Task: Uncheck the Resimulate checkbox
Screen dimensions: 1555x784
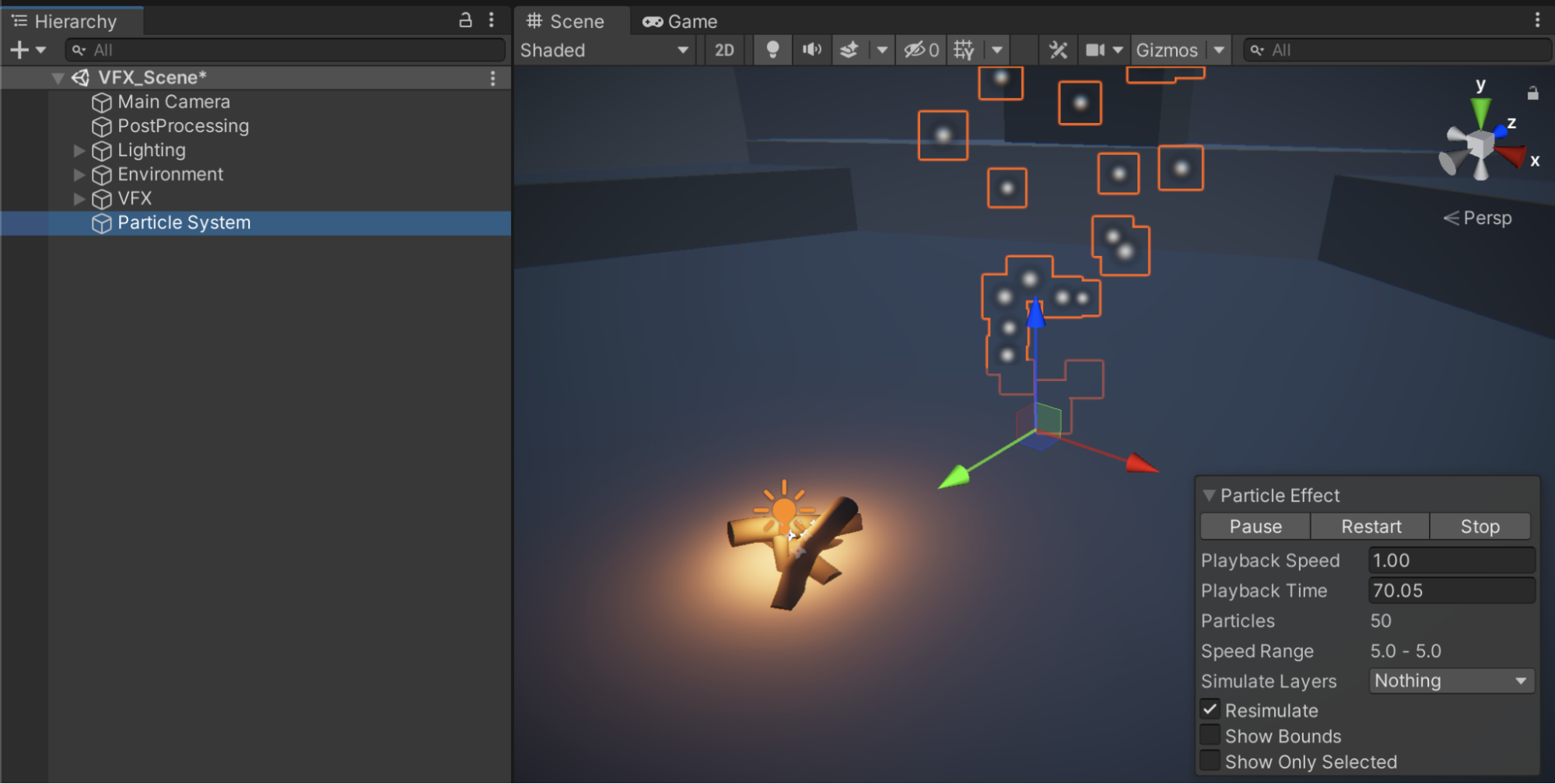Action: coord(1210,709)
